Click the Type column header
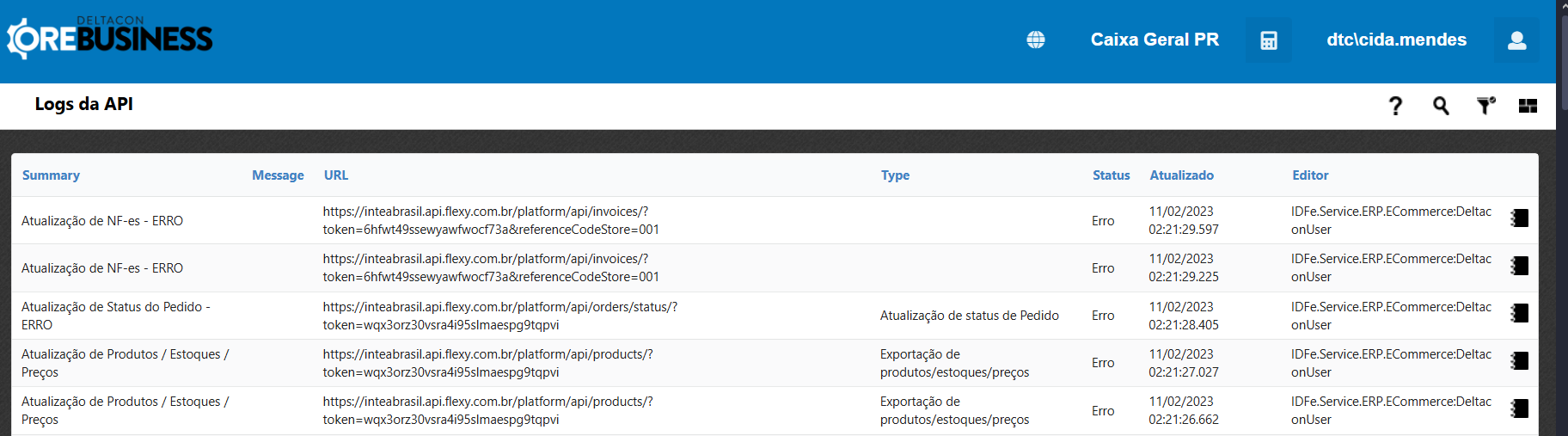This screenshot has height=436, width=1568. coord(895,175)
